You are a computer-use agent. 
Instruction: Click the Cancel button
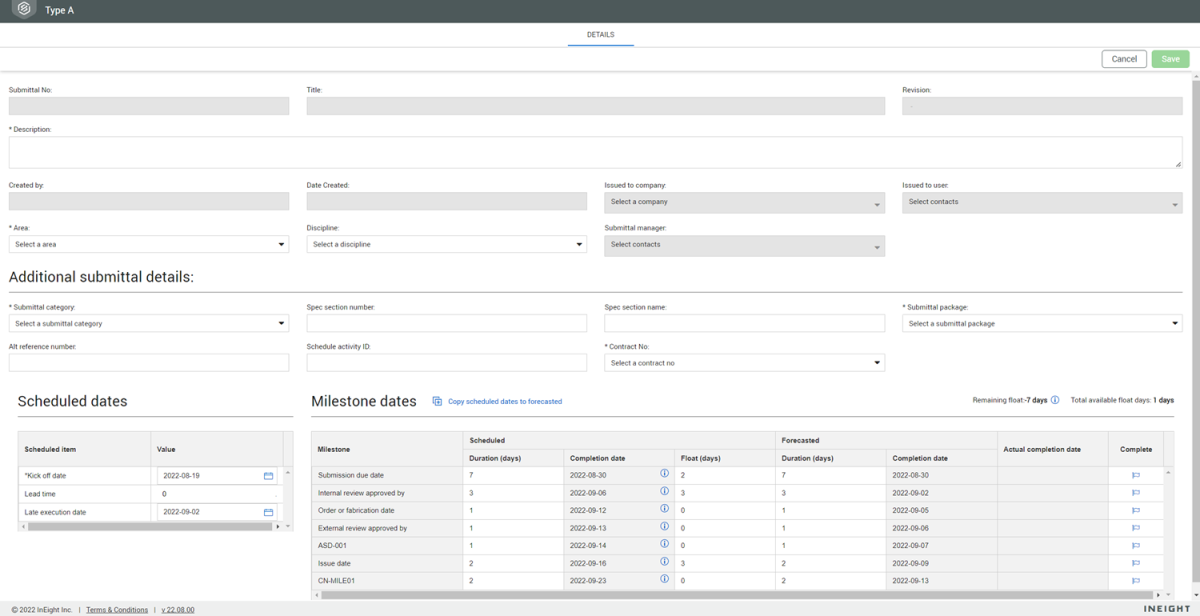coord(1124,59)
